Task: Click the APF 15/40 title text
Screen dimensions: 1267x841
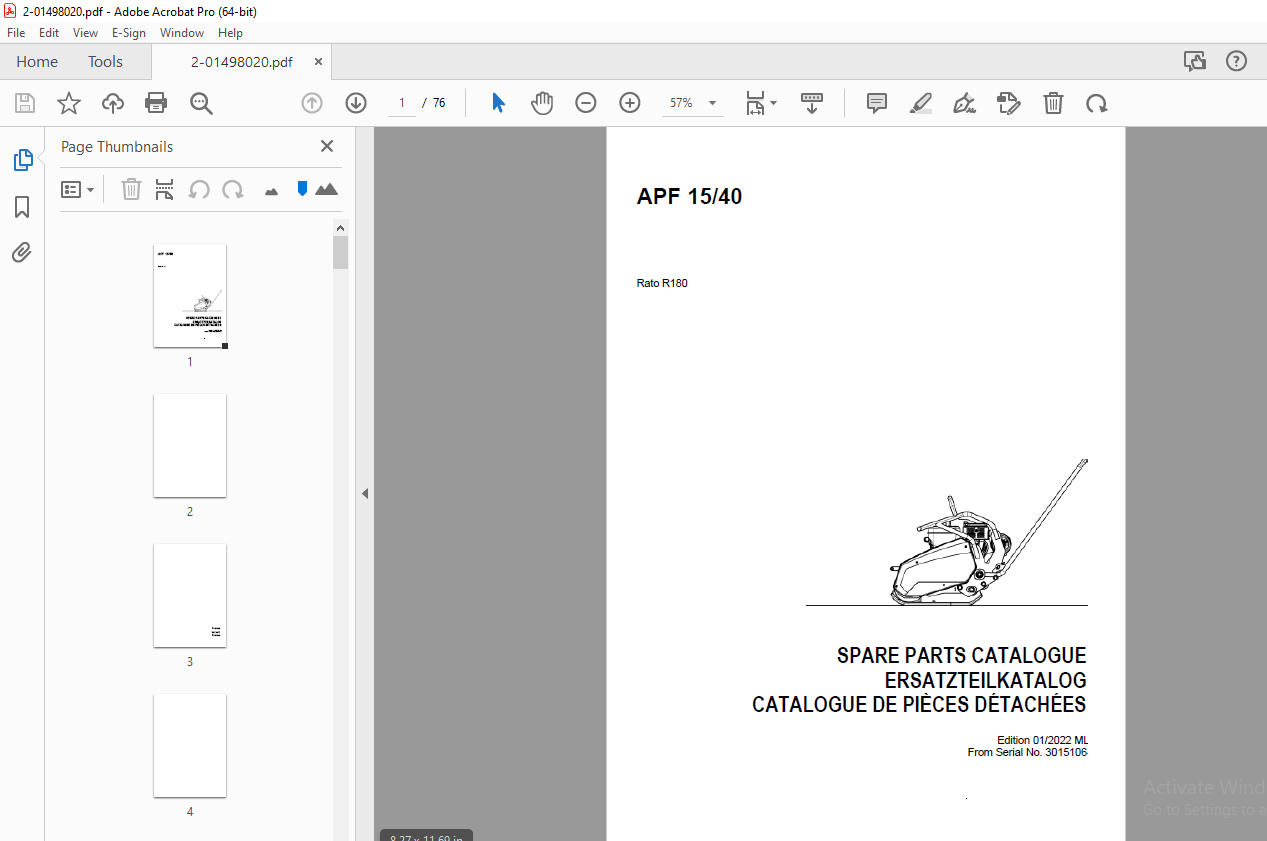Action: click(689, 197)
